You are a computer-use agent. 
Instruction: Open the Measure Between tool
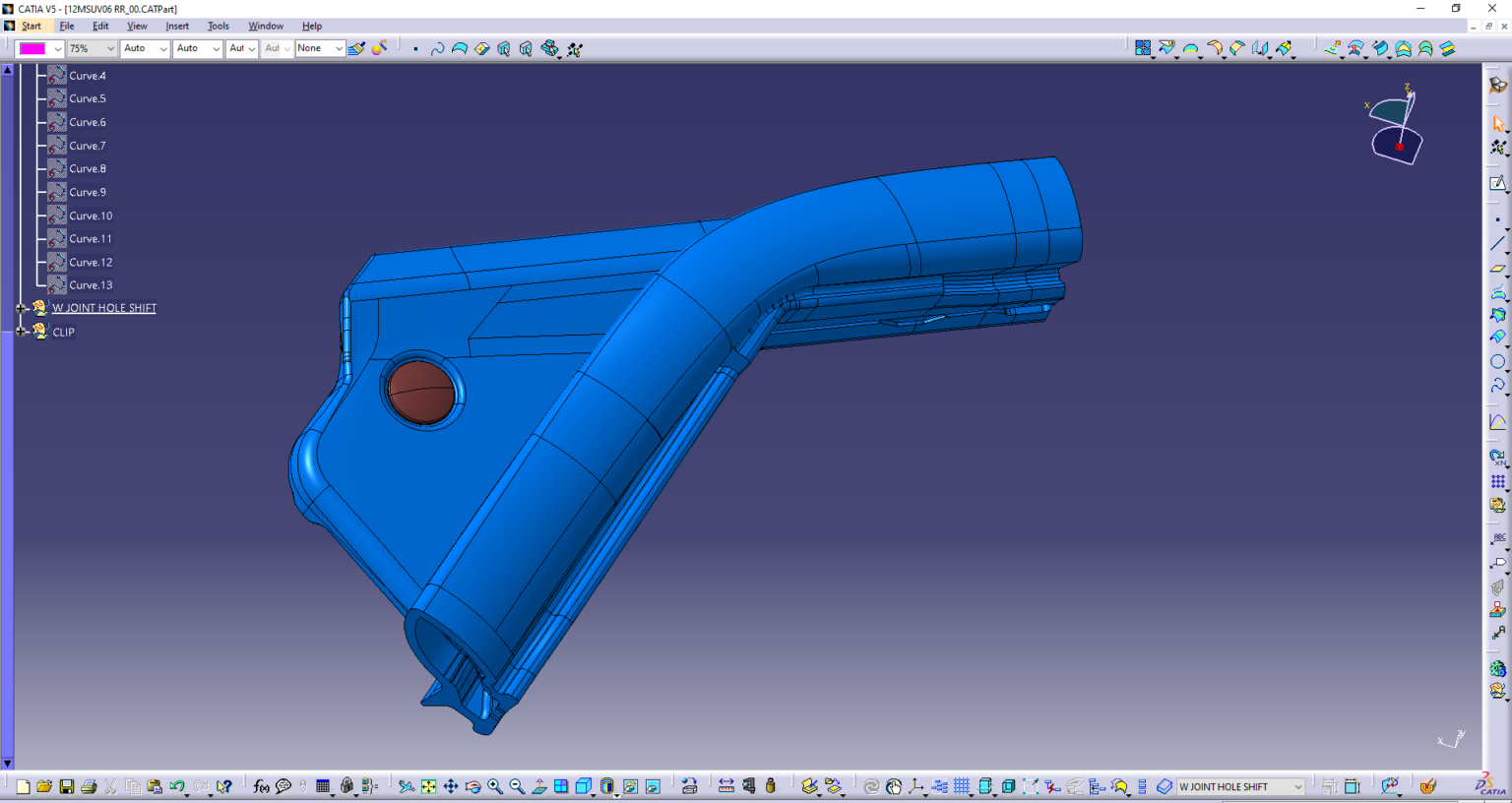tap(726, 786)
